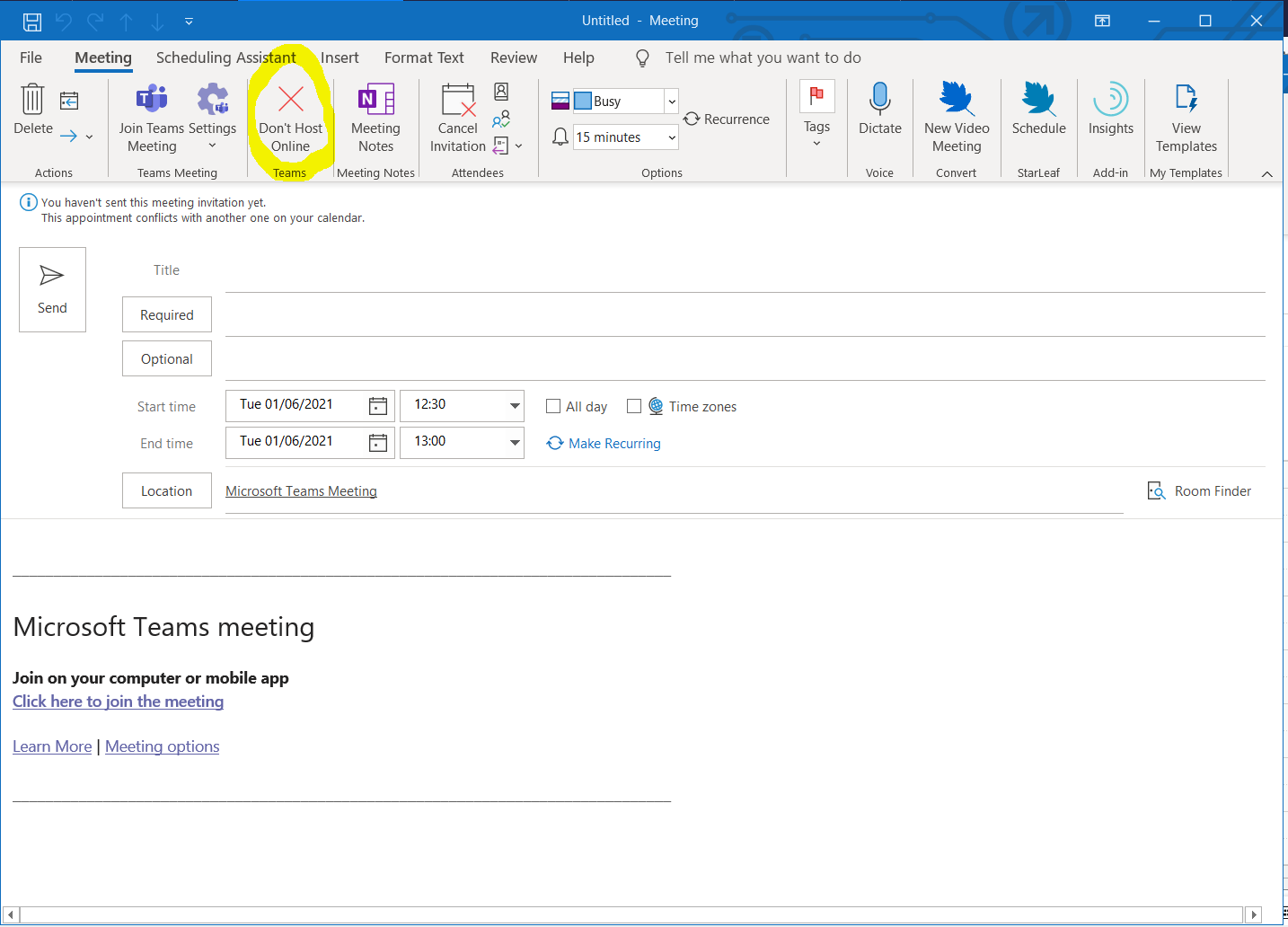Click the Forward arrow icon in Actions
This screenshot has width=1288, height=927.
point(68,136)
